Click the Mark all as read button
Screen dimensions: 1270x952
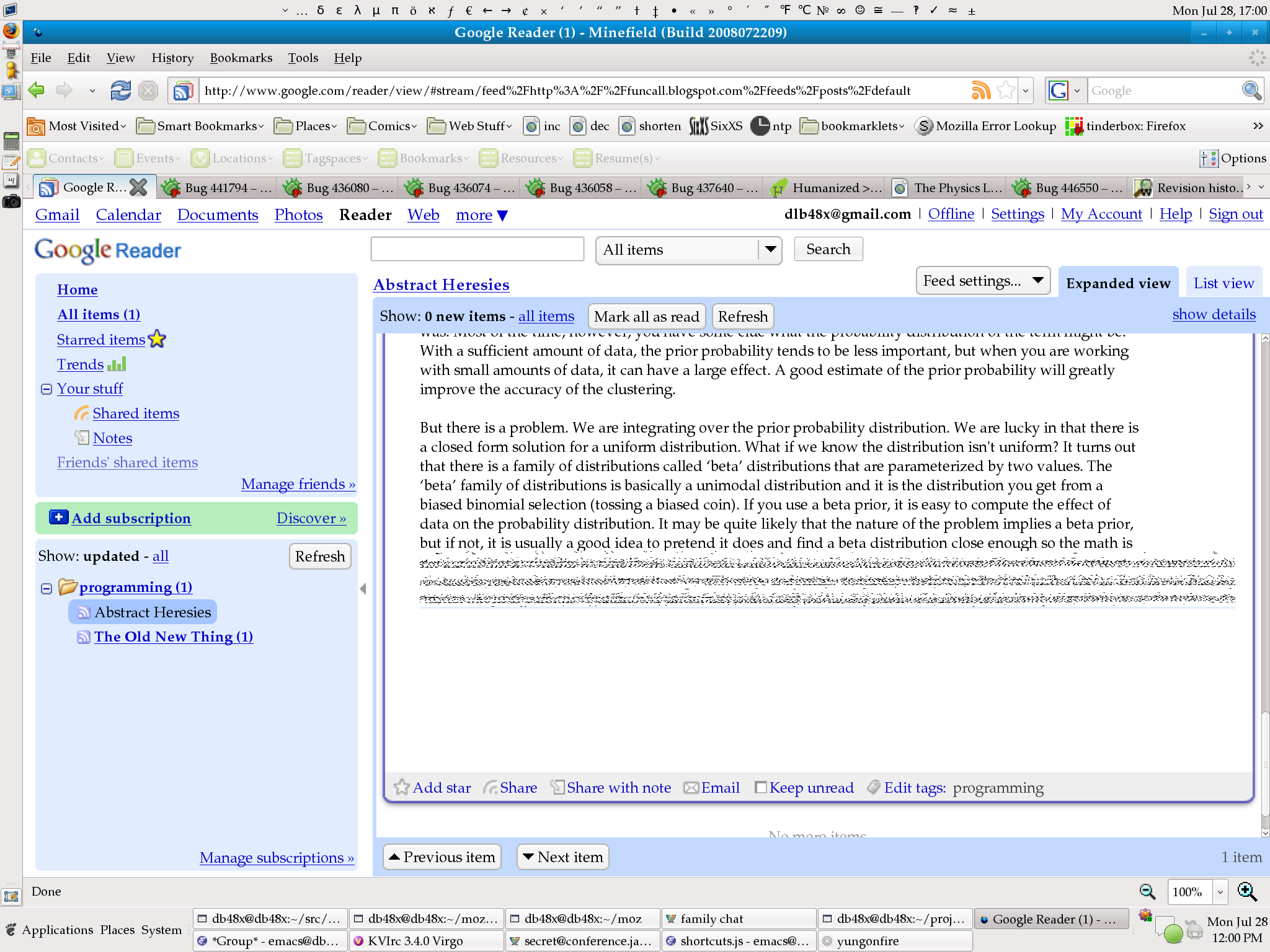point(646,316)
